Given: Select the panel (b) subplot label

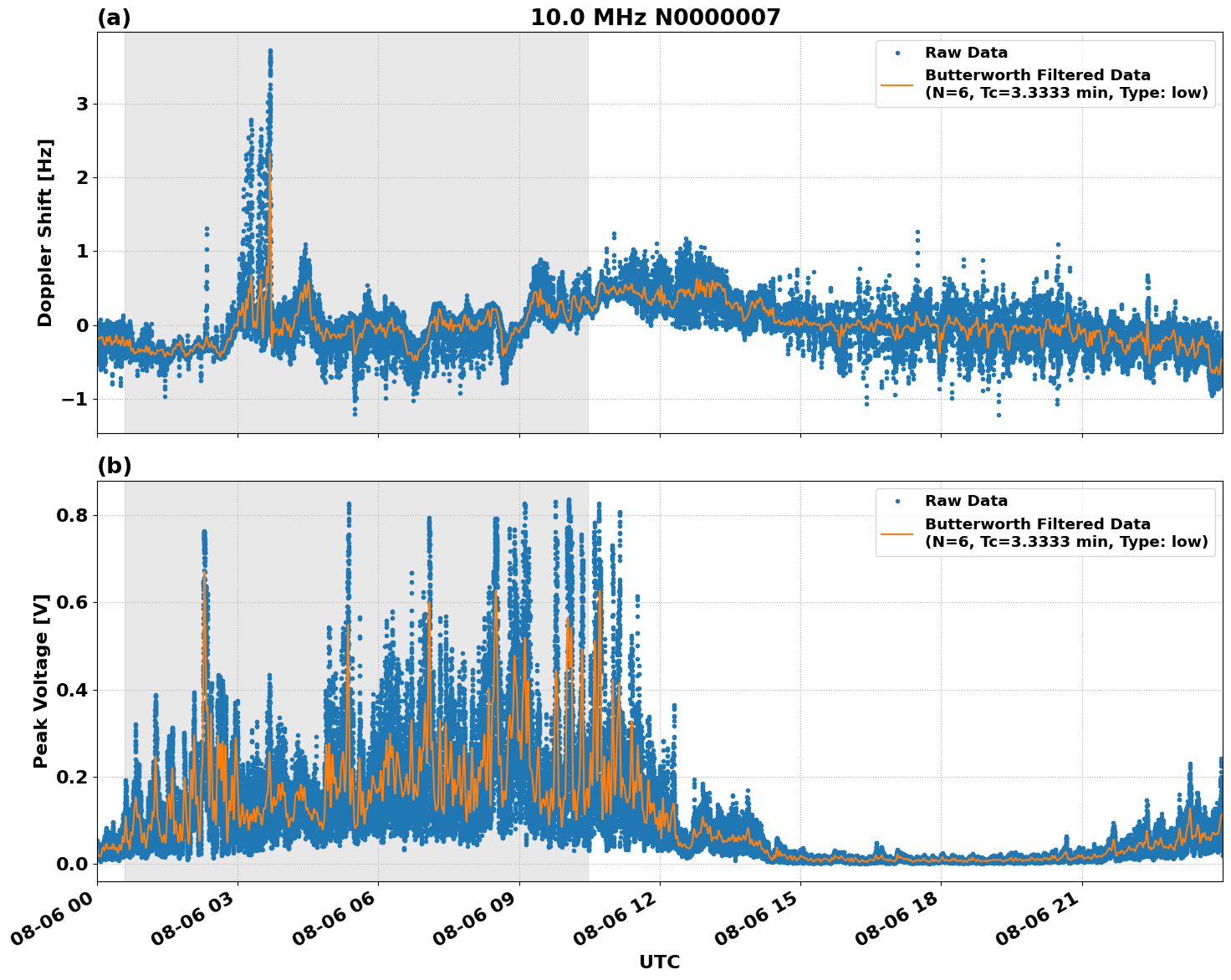Looking at the screenshot, I should pyautogui.click(x=115, y=466).
